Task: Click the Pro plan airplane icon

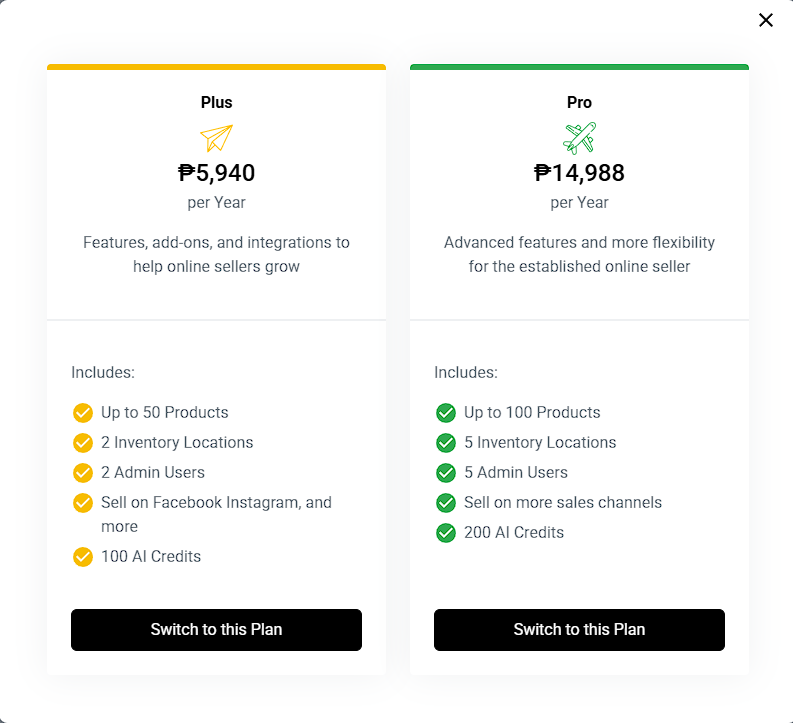Action: tap(579, 137)
